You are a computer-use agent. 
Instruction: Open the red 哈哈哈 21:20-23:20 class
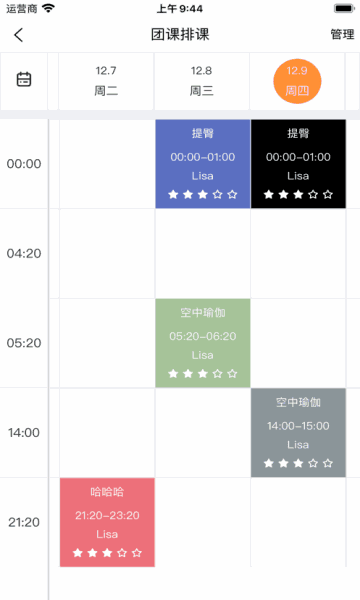tap(107, 522)
